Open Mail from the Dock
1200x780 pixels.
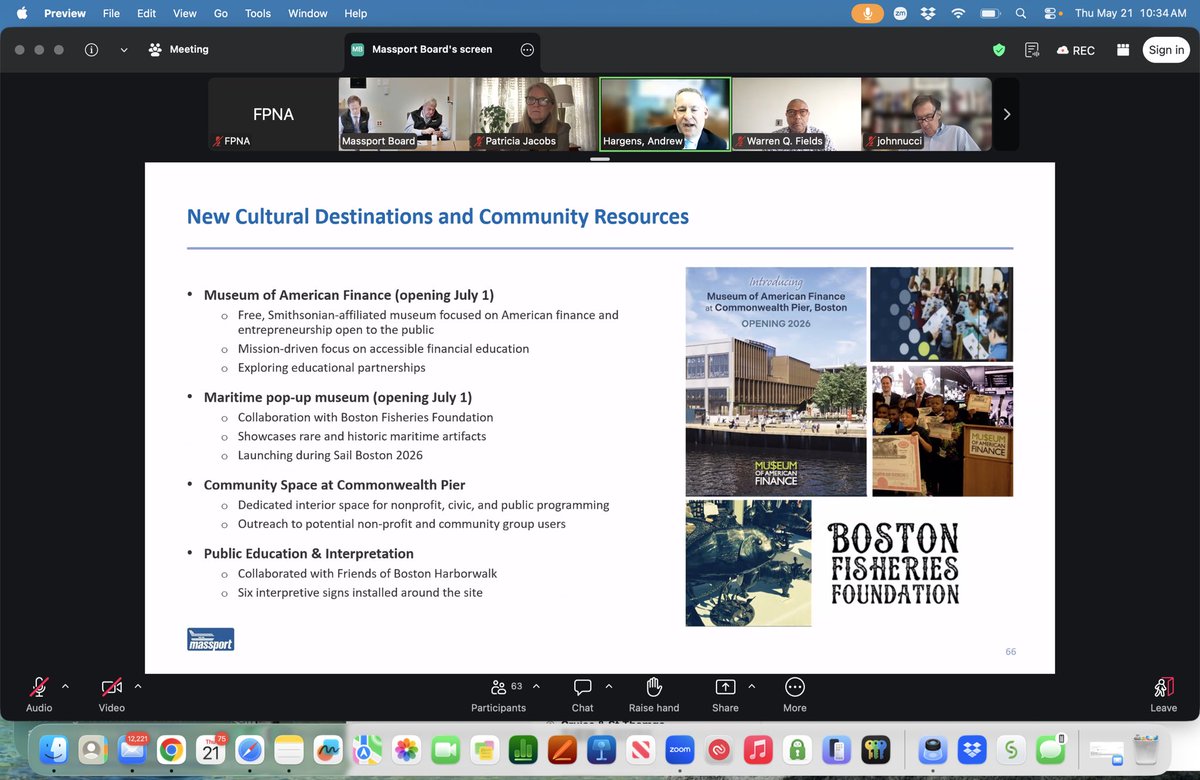click(x=131, y=749)
